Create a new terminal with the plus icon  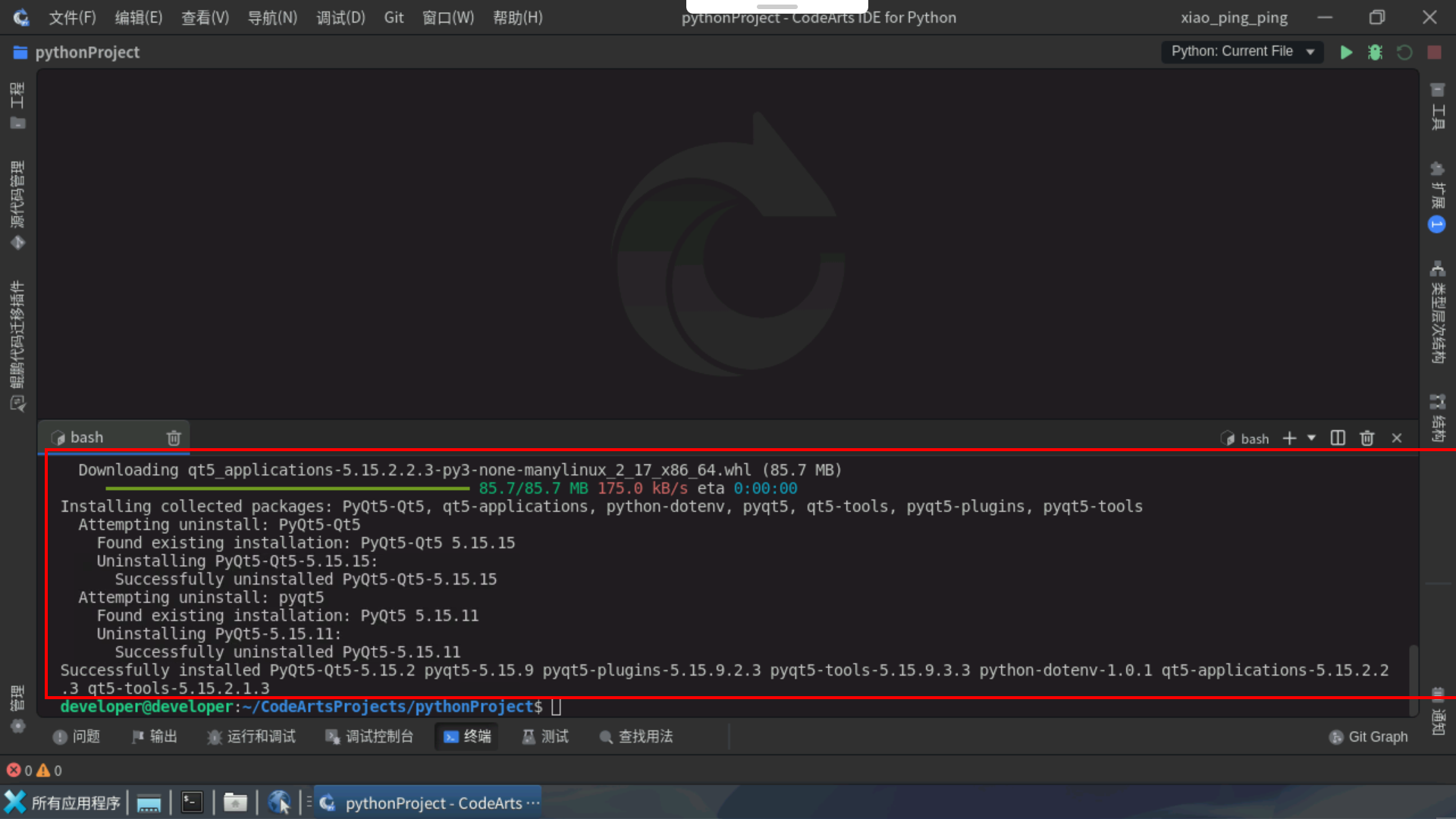pos(1290,438)
